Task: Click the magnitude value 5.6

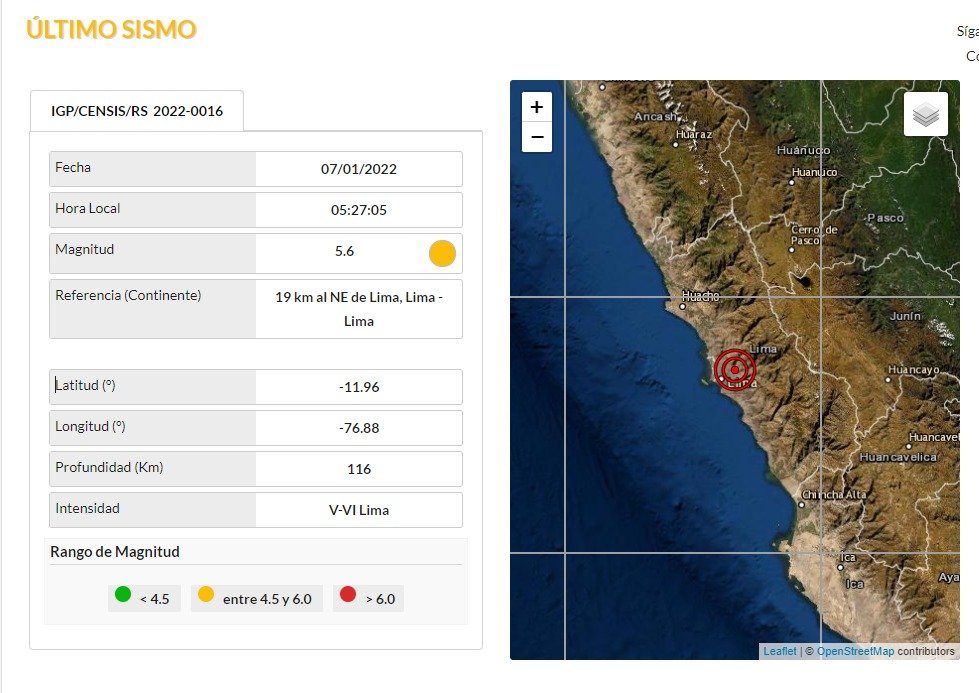Action: coord(344,251)
